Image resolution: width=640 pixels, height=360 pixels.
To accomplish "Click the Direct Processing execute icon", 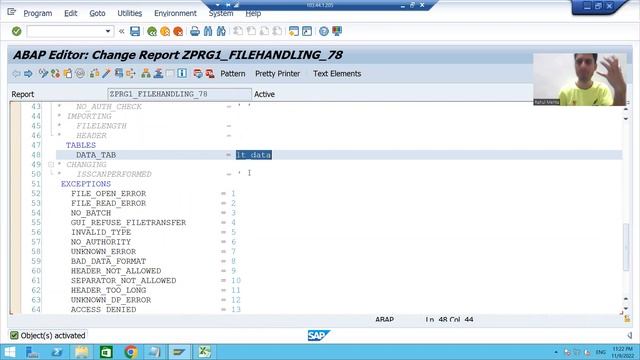I will point(119,73).
